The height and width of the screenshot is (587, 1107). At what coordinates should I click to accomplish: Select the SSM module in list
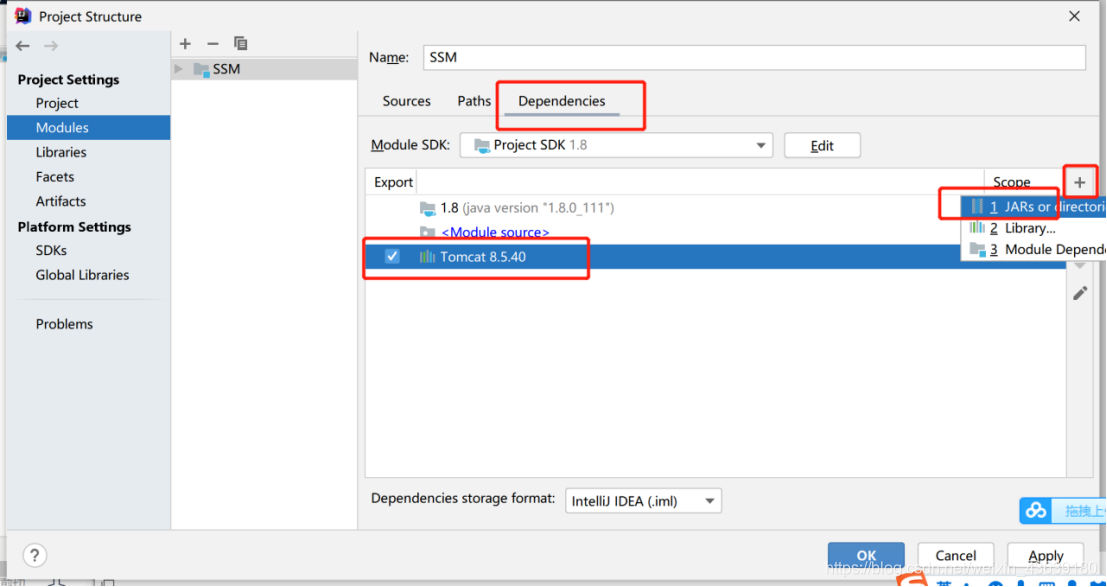[x=264, y=69]
